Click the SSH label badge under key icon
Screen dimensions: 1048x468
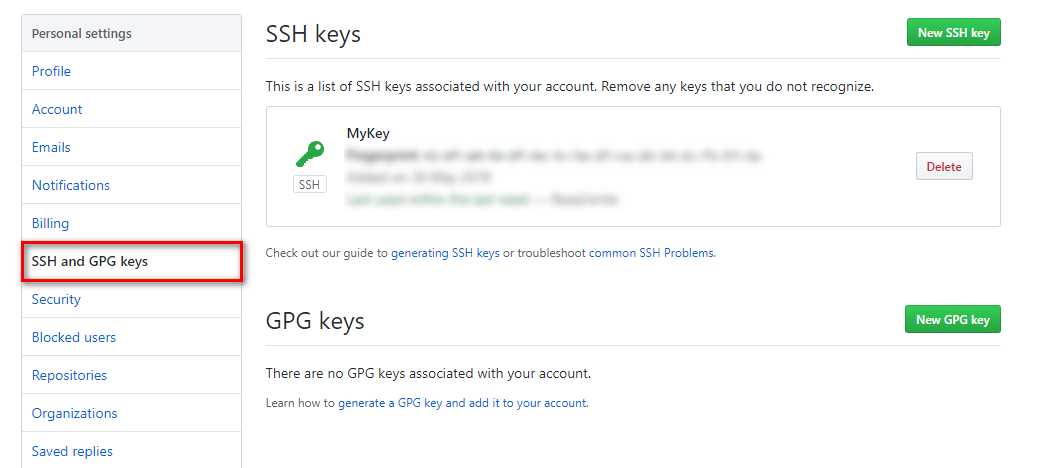click(x=309, y=185)
